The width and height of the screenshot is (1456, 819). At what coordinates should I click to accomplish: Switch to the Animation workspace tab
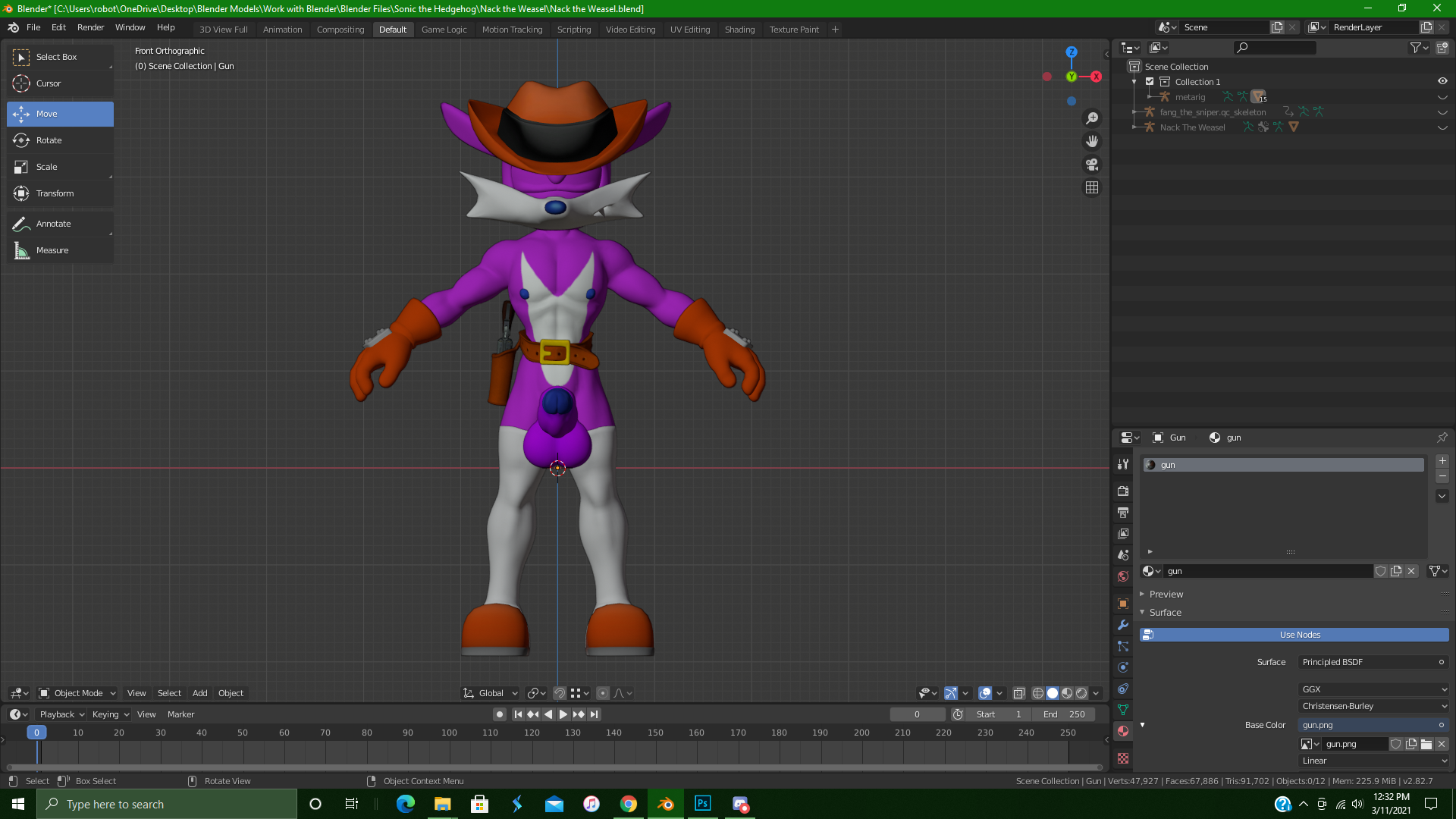pyautogui.click(x=282, y=30)
